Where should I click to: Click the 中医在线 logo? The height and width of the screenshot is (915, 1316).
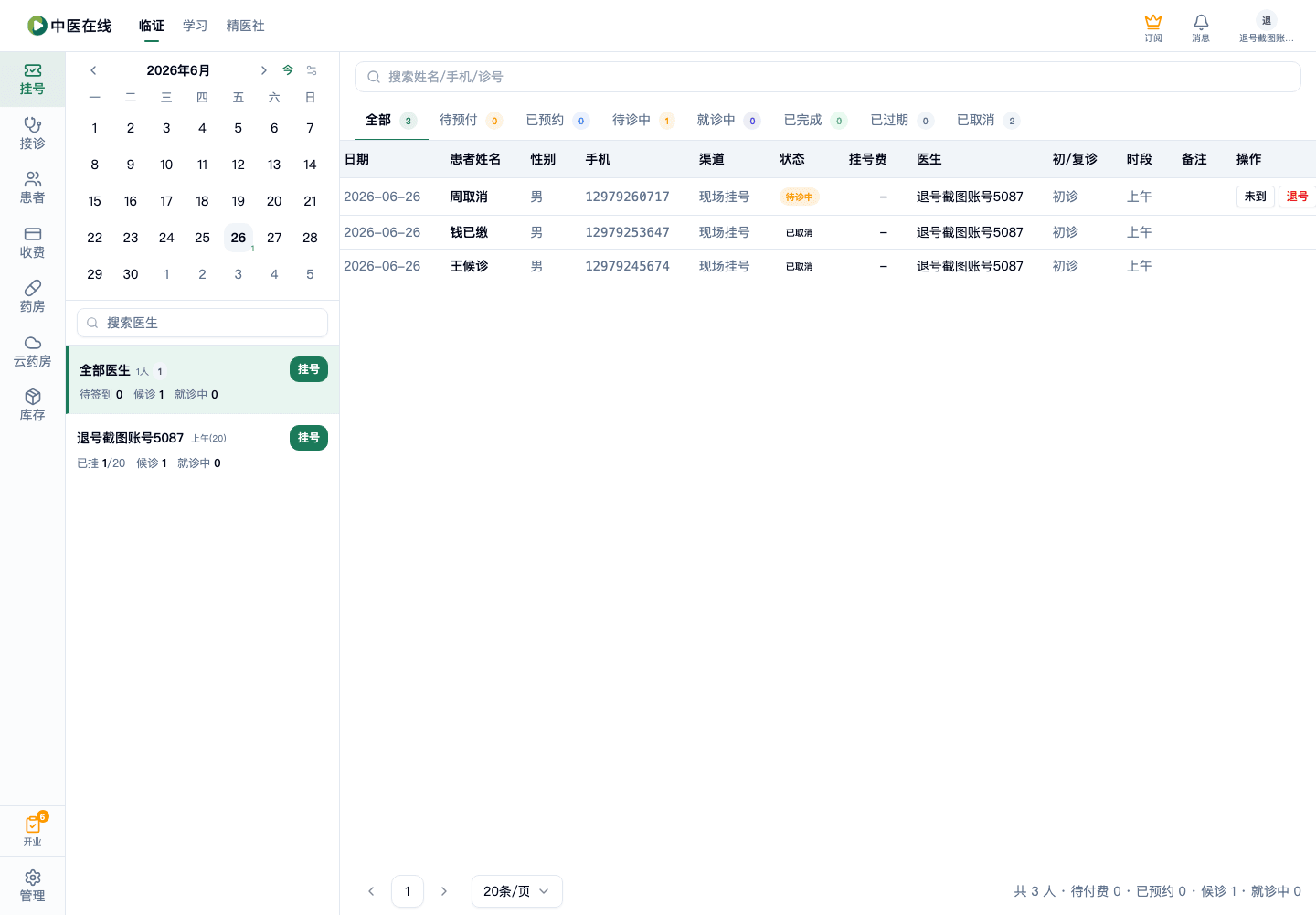[69, 26]
